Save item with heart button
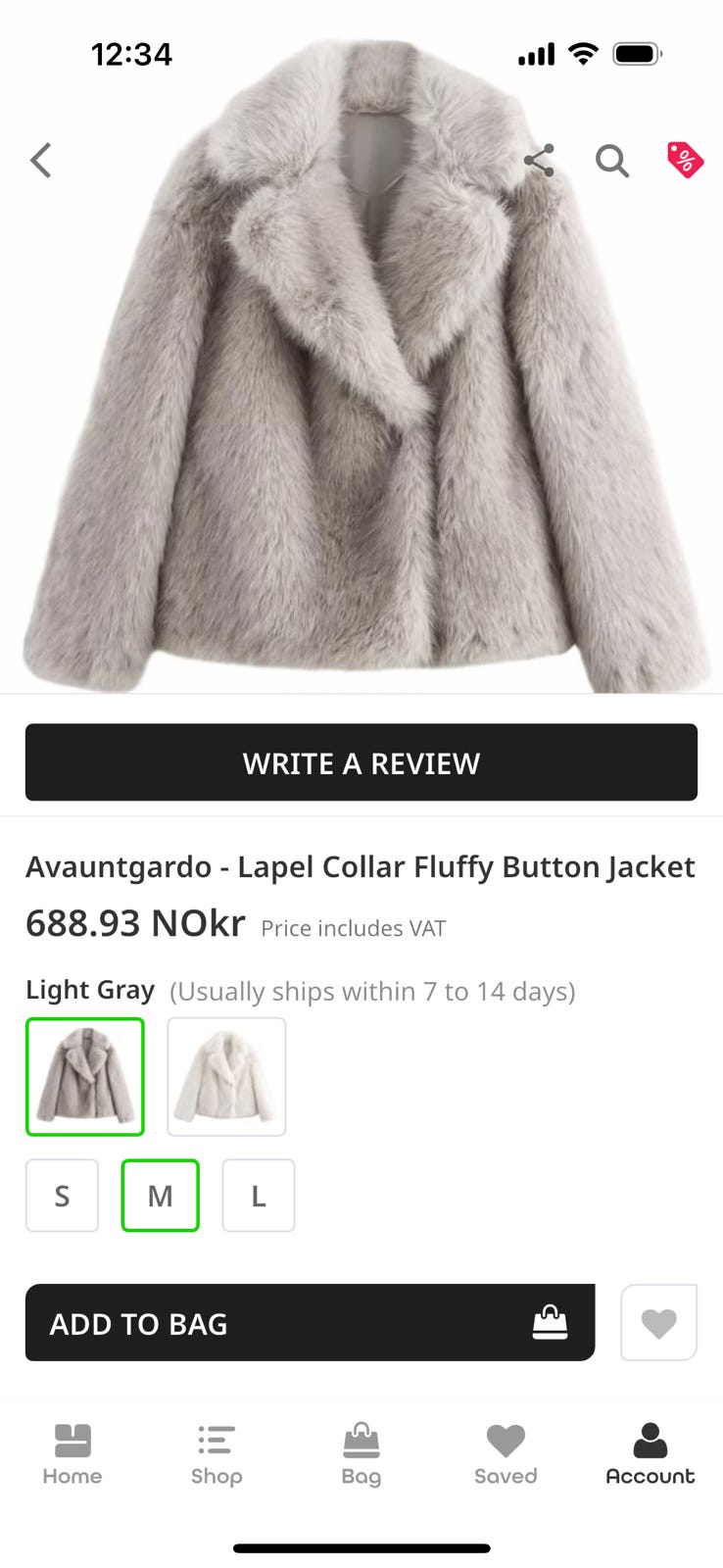Screen dimensions: 723x1568 click(x=658, y=1322)
